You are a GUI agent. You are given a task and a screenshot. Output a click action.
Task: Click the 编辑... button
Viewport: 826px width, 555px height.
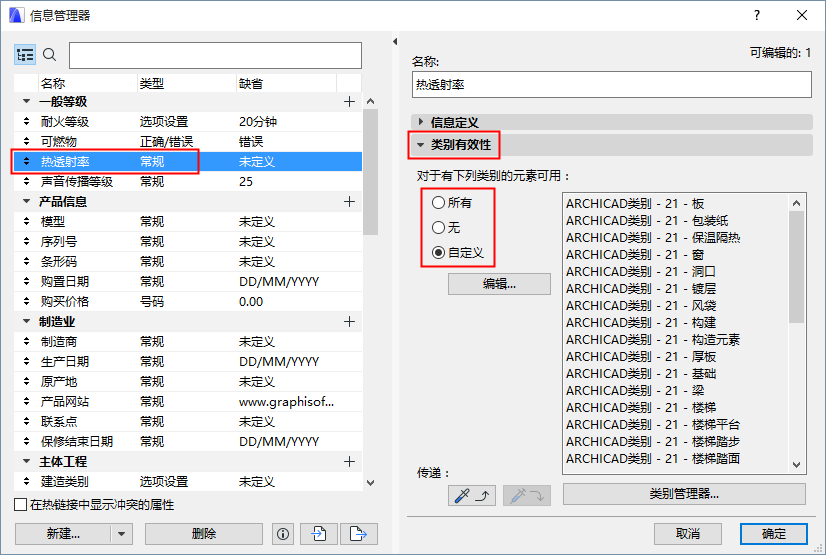499,284
